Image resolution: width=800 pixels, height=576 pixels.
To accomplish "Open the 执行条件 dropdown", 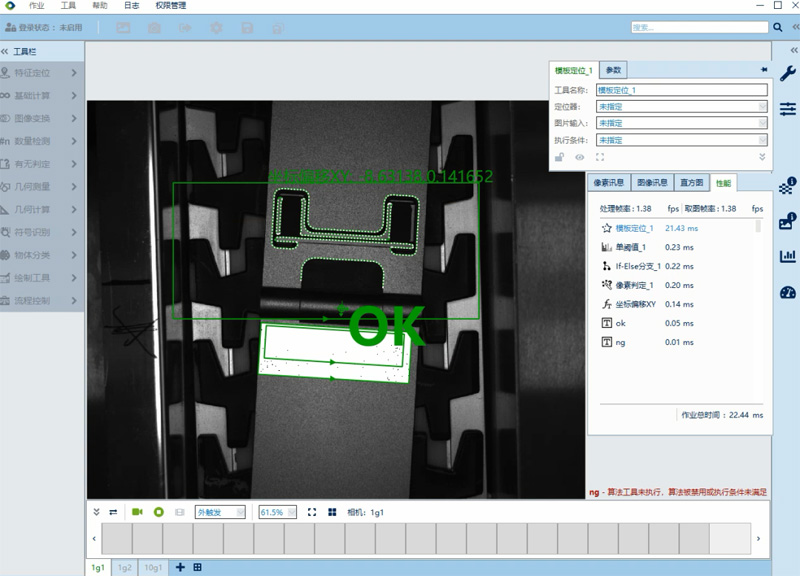I will [681, 140].
